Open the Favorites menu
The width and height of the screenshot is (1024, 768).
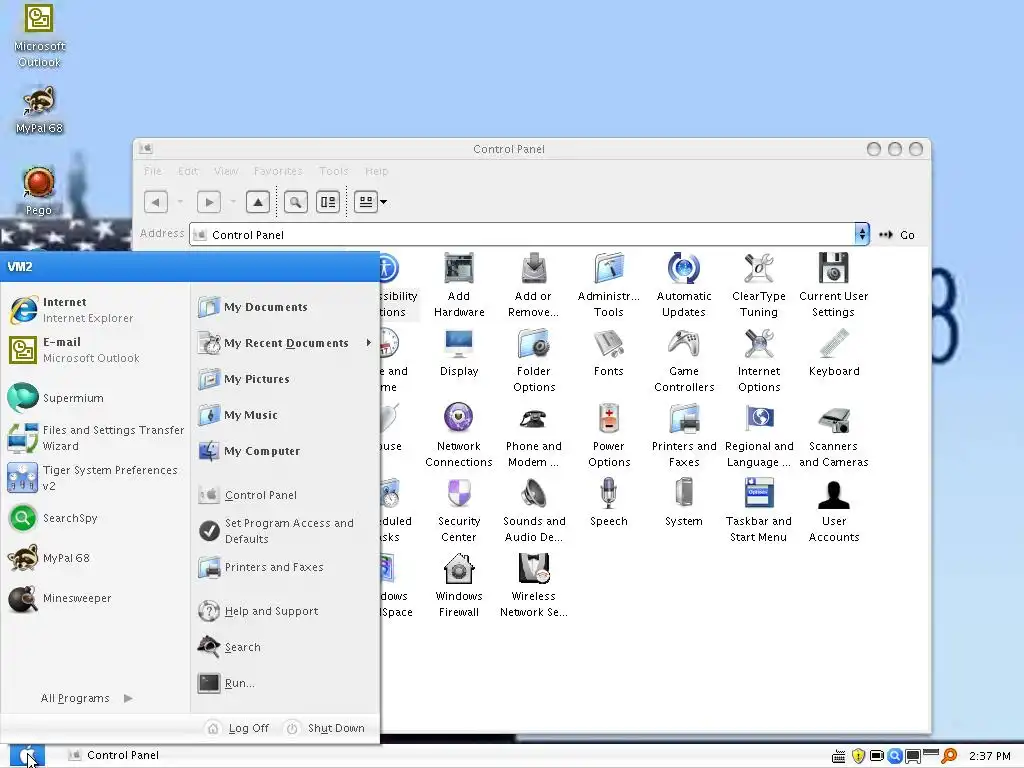(278, 171)
